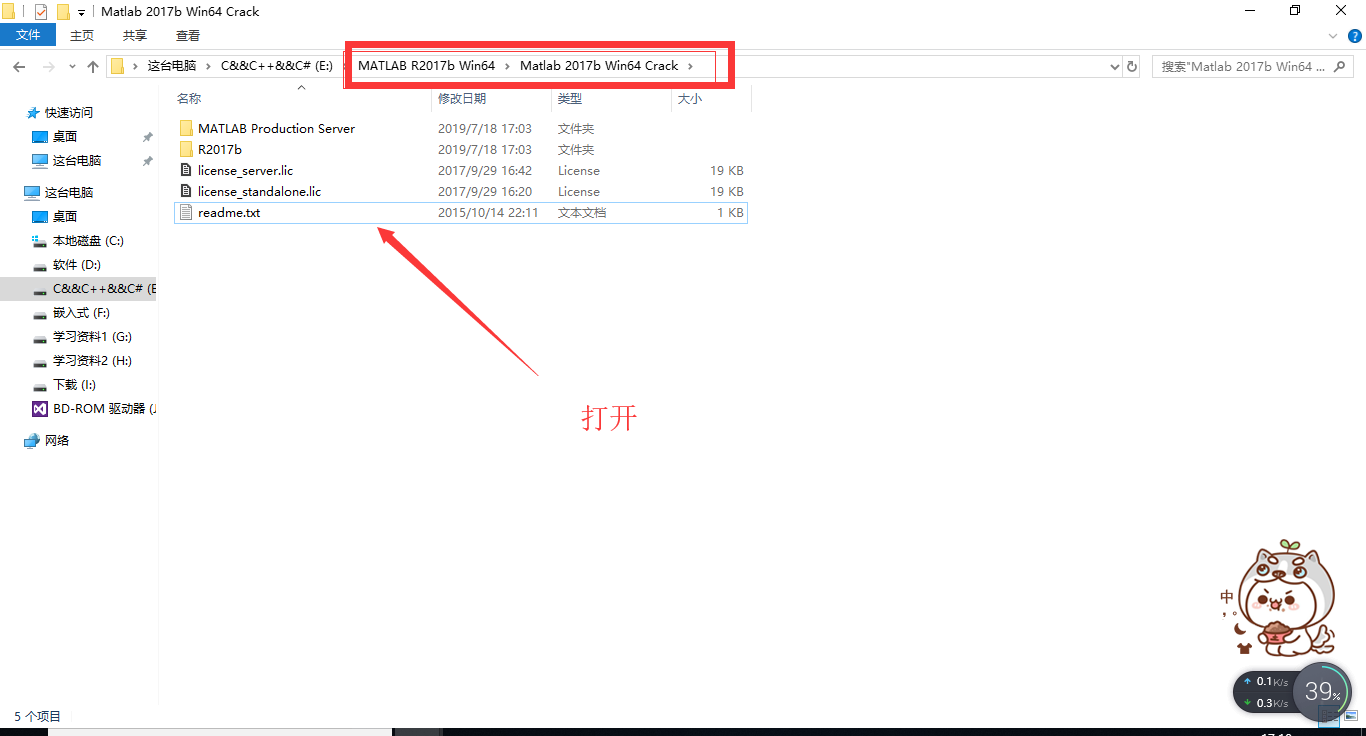Open 软件 (D:) drive

click(67, 265)
